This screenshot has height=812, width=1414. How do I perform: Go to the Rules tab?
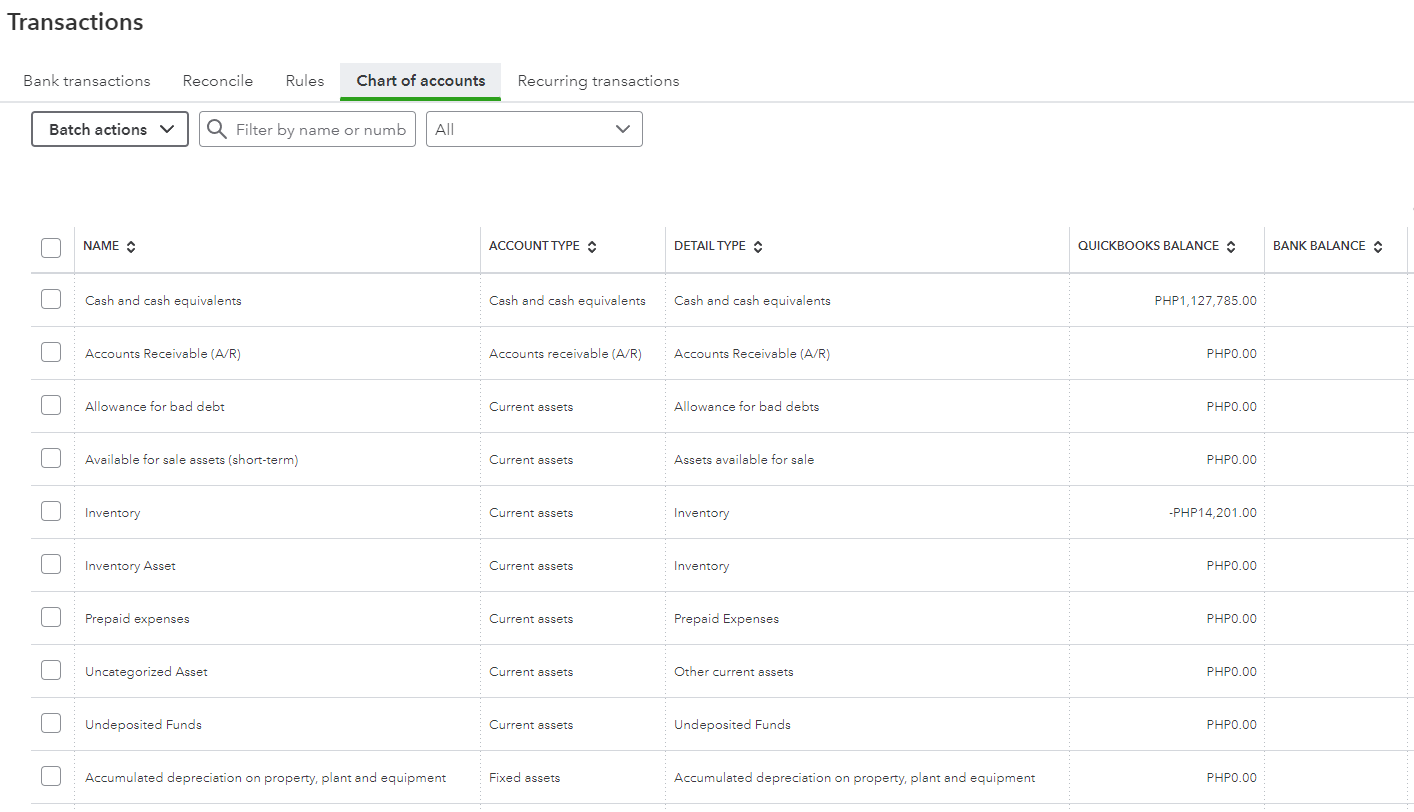(305, 81)
